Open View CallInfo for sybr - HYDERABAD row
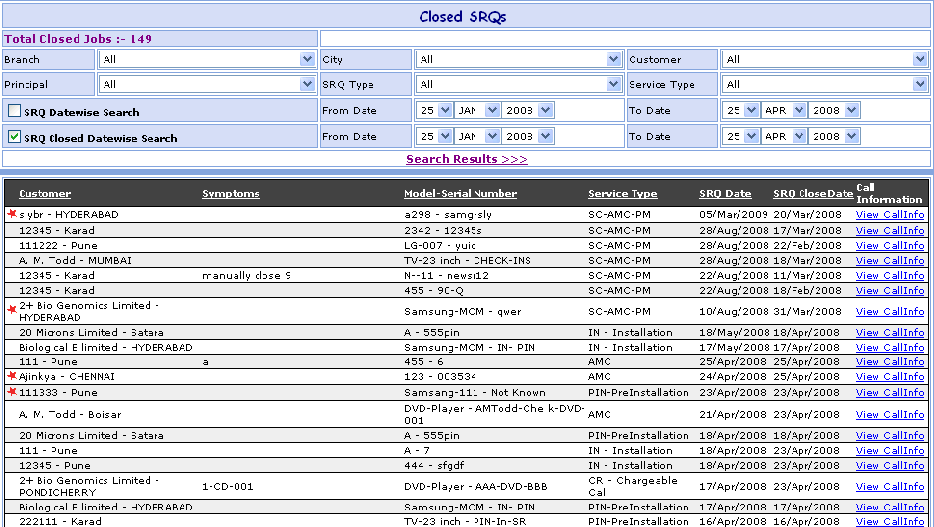Image resolution: width=934 pixels, height=527 pixels. point(889,215)
